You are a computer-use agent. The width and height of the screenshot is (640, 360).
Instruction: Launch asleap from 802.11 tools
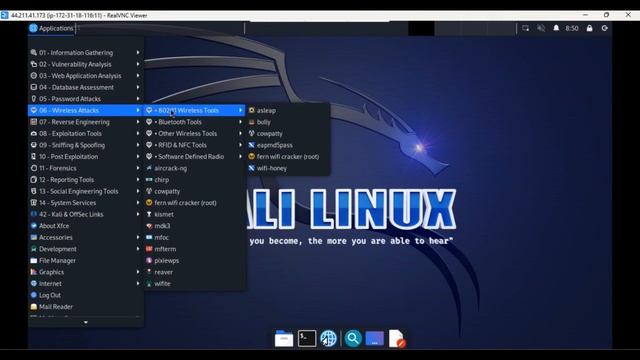[288, 110]
